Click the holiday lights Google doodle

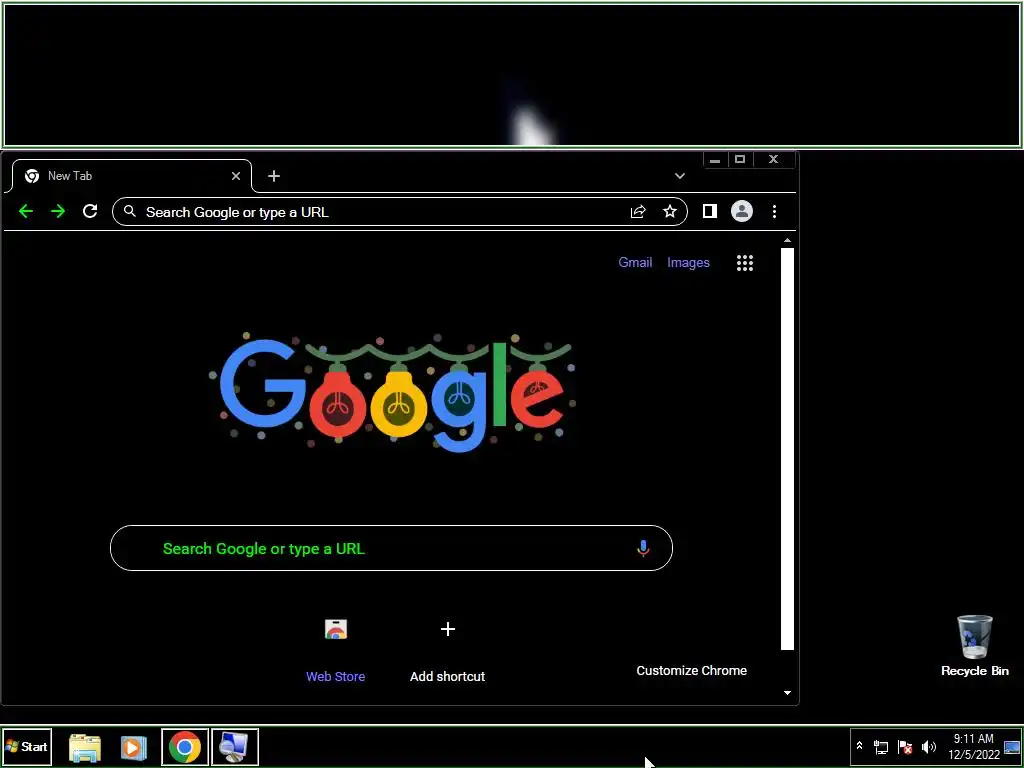(392, 393)
